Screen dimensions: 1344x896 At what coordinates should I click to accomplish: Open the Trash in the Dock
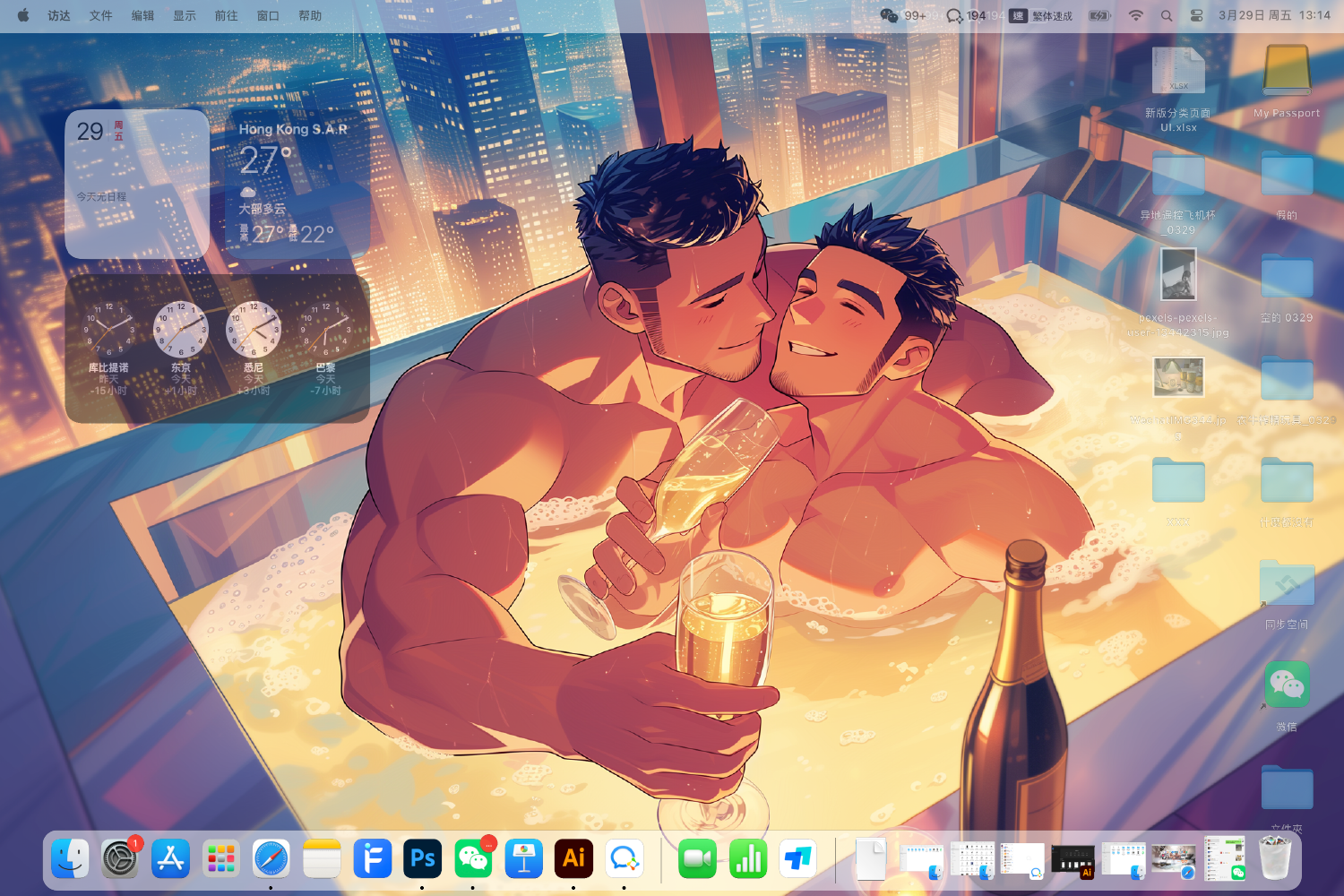pyautogui.click(x=1275, y=858)
